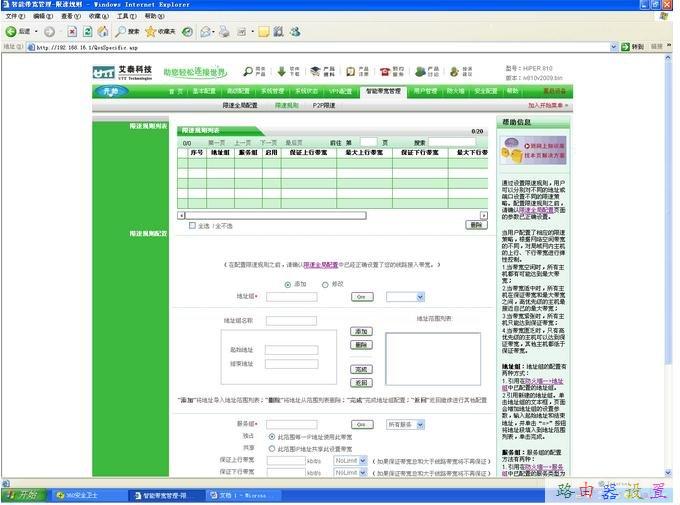Viewport: 680px width, 505px height.
Task: Click the 返回 button
Action: pos(361,383)
